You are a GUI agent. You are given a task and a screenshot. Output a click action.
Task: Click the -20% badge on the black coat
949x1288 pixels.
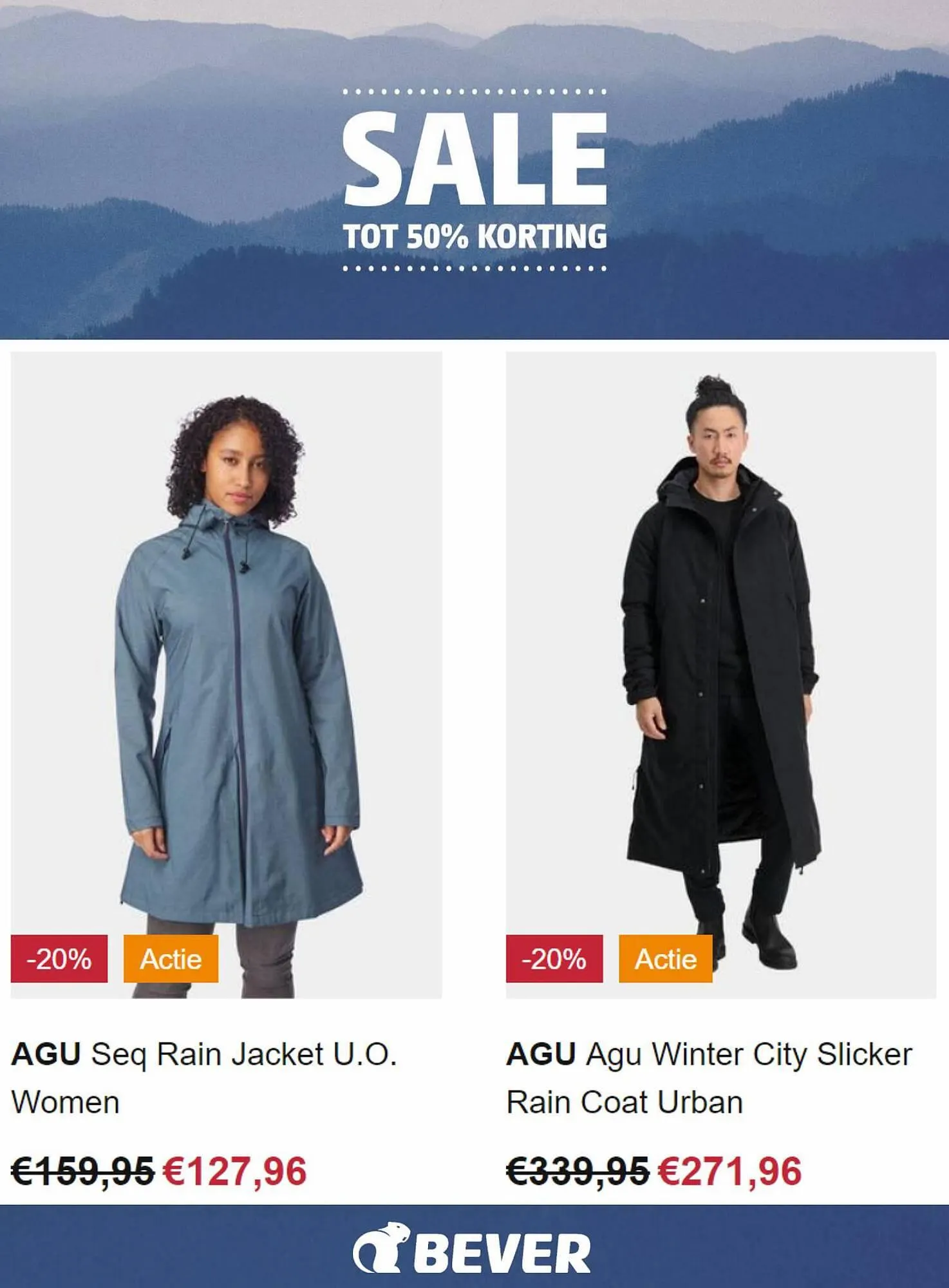pos(554,959)
